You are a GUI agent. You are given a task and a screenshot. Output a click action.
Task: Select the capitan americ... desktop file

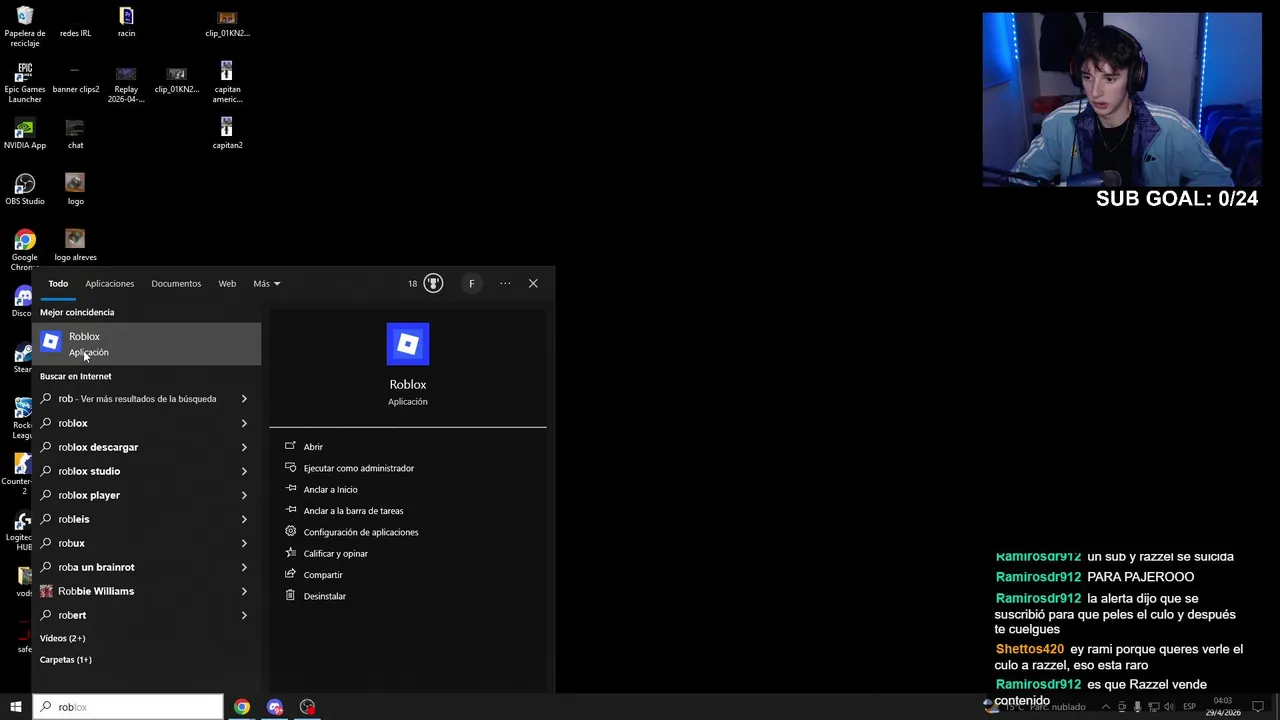227,83
